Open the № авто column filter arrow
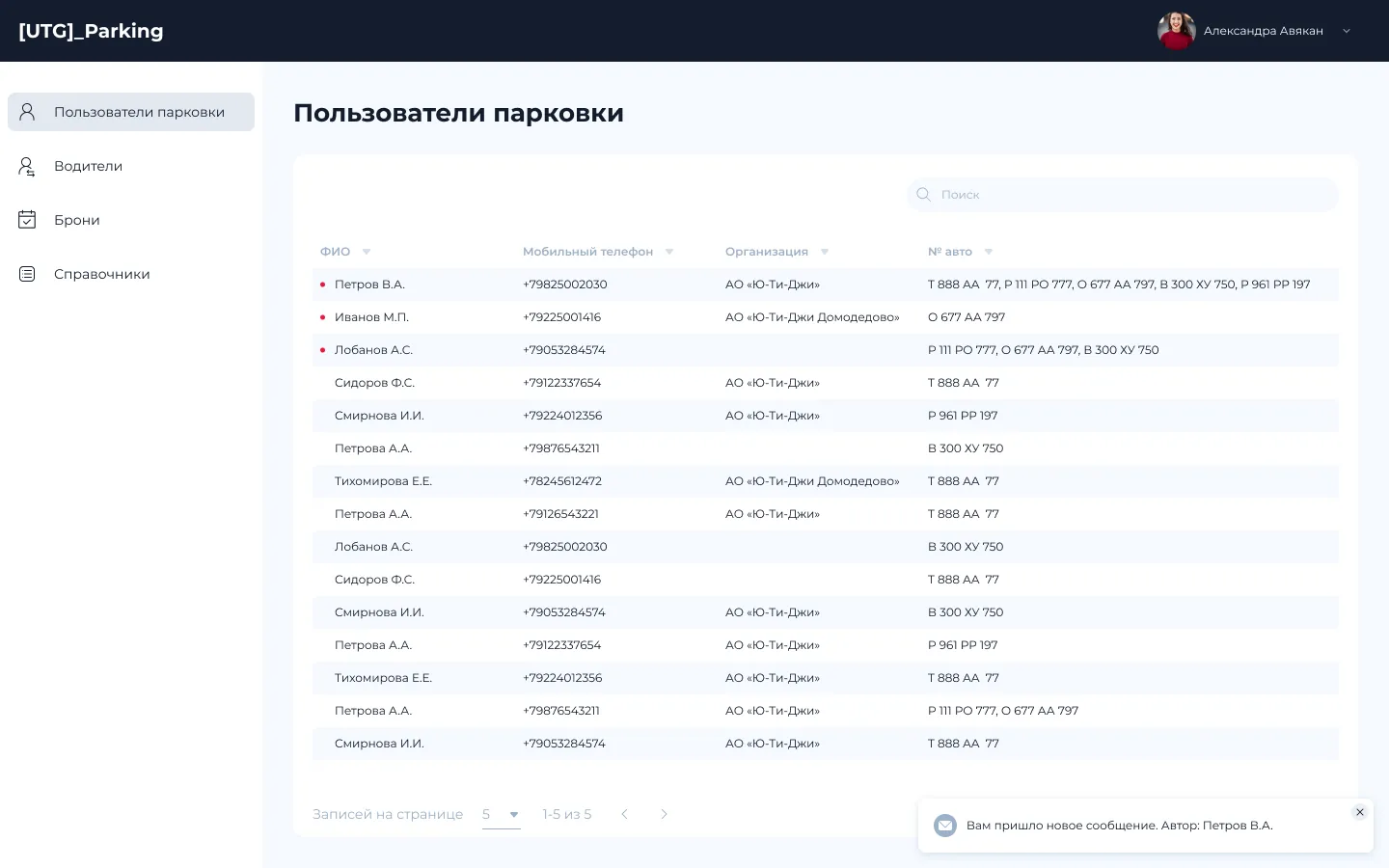This screenshot has width=1389, height=868. [989, 252]
